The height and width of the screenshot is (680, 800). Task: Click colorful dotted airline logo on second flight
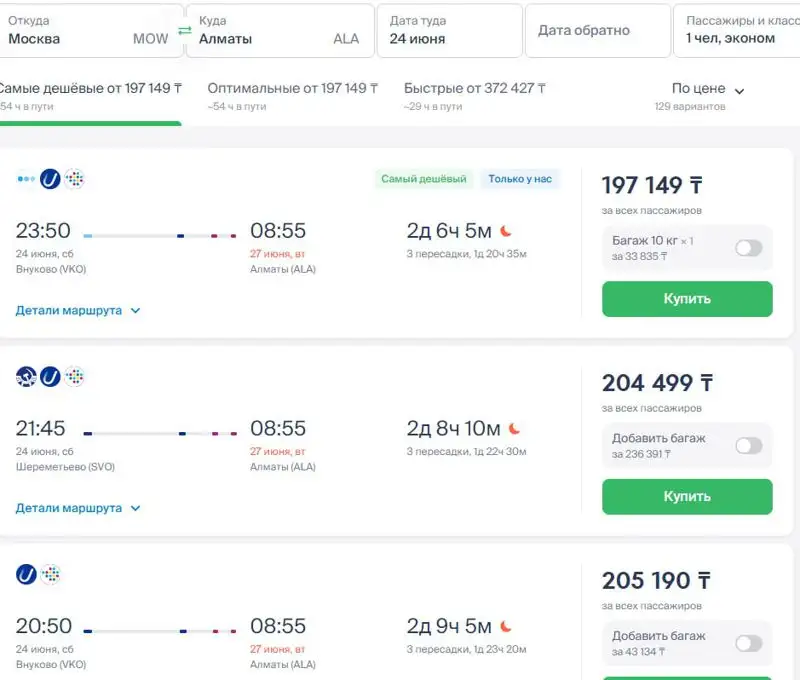(x=75, y=377)
